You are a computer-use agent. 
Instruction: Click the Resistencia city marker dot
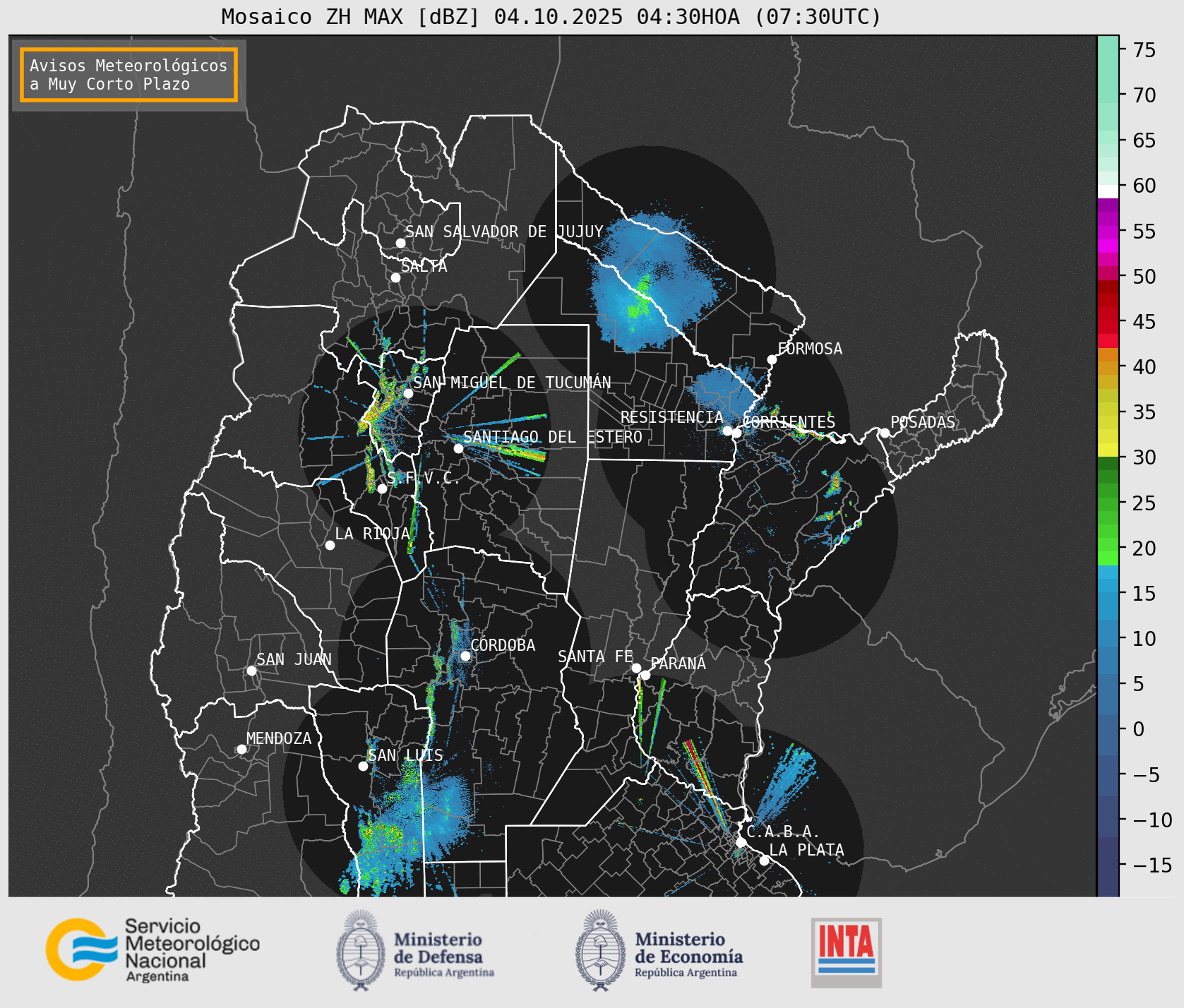point(727,431)
